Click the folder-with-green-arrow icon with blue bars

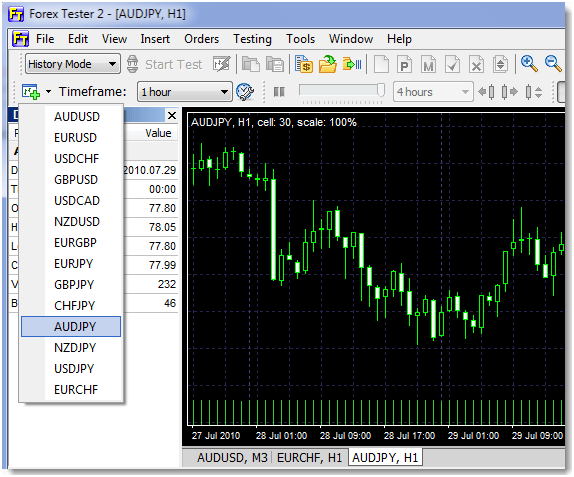[x=352, y=64]
